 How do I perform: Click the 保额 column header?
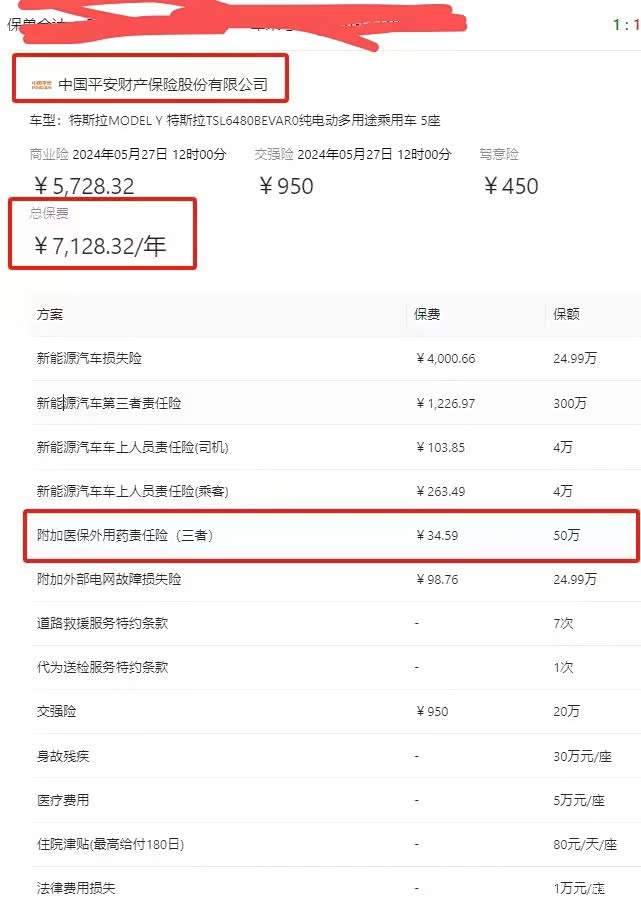click(x=566, y=314)
